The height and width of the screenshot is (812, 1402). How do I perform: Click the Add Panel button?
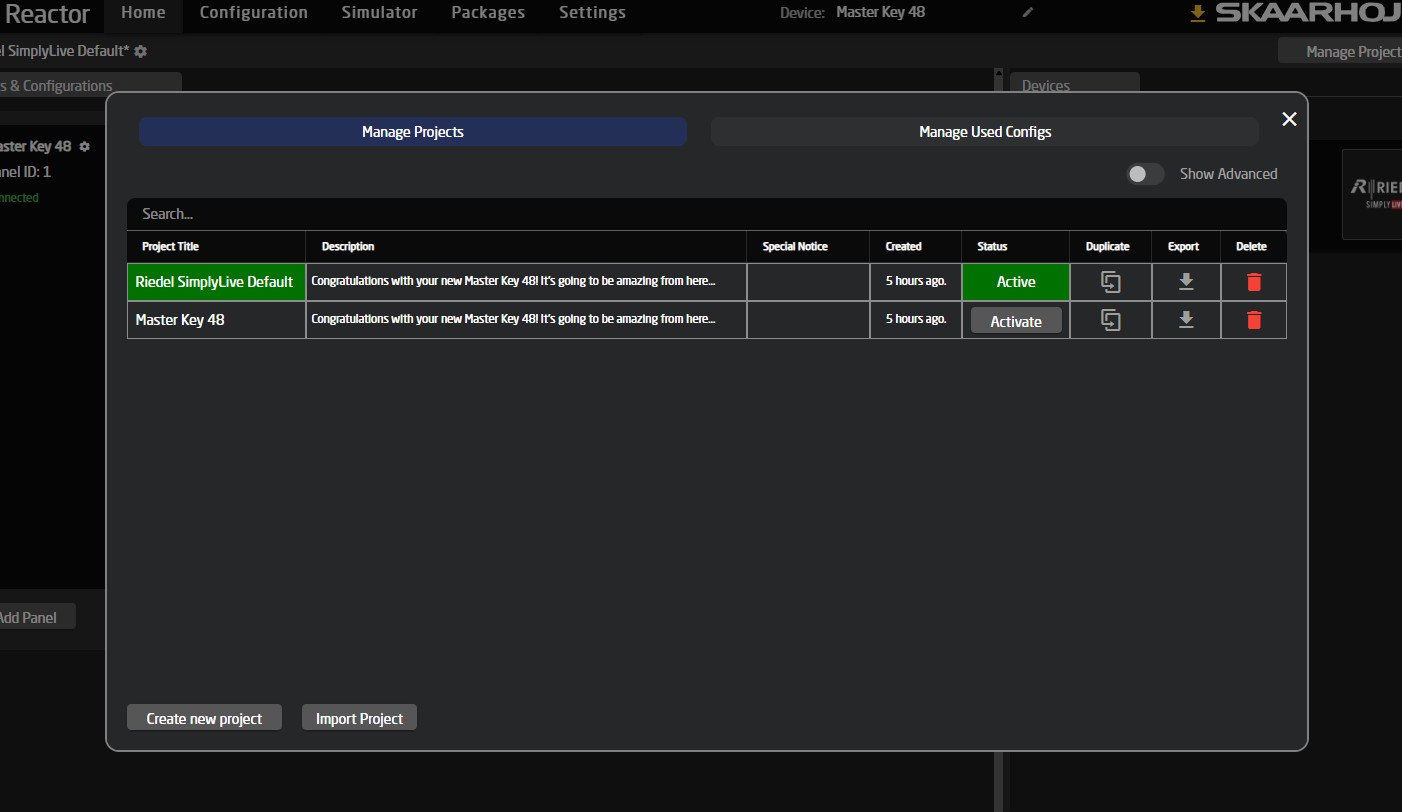tap(36, 617)
